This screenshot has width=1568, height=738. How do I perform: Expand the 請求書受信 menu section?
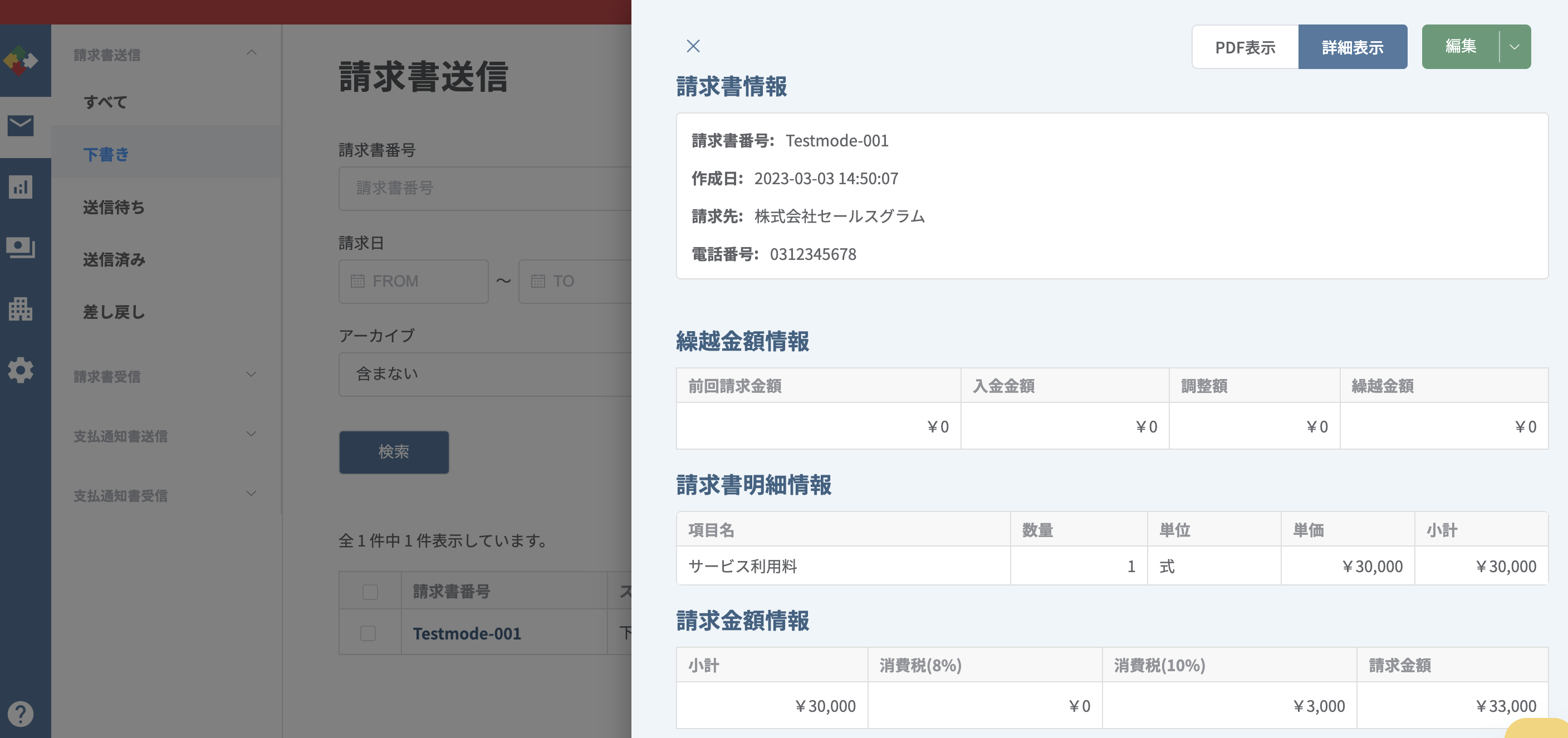coord(251,375)
